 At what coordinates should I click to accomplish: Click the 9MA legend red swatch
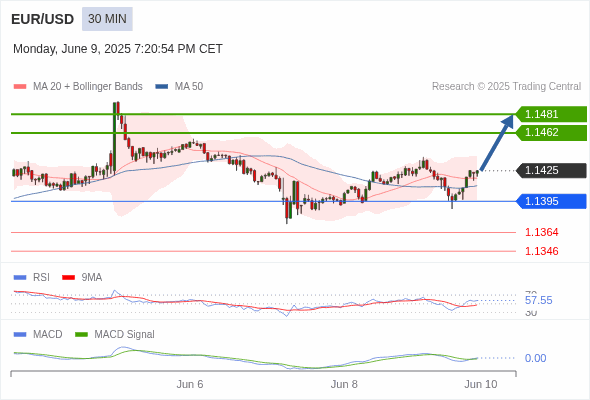[68, 278]
